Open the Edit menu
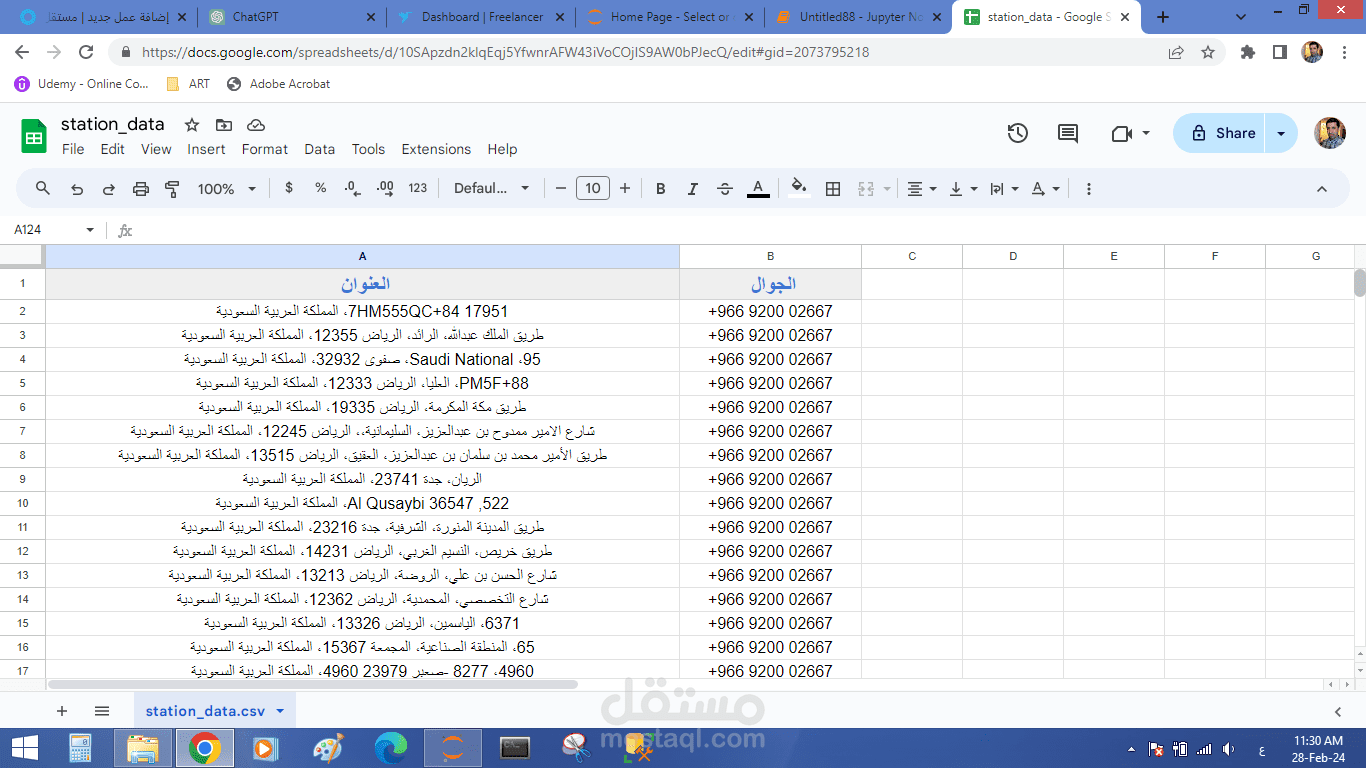1366x768 pixels. point(112,149)
